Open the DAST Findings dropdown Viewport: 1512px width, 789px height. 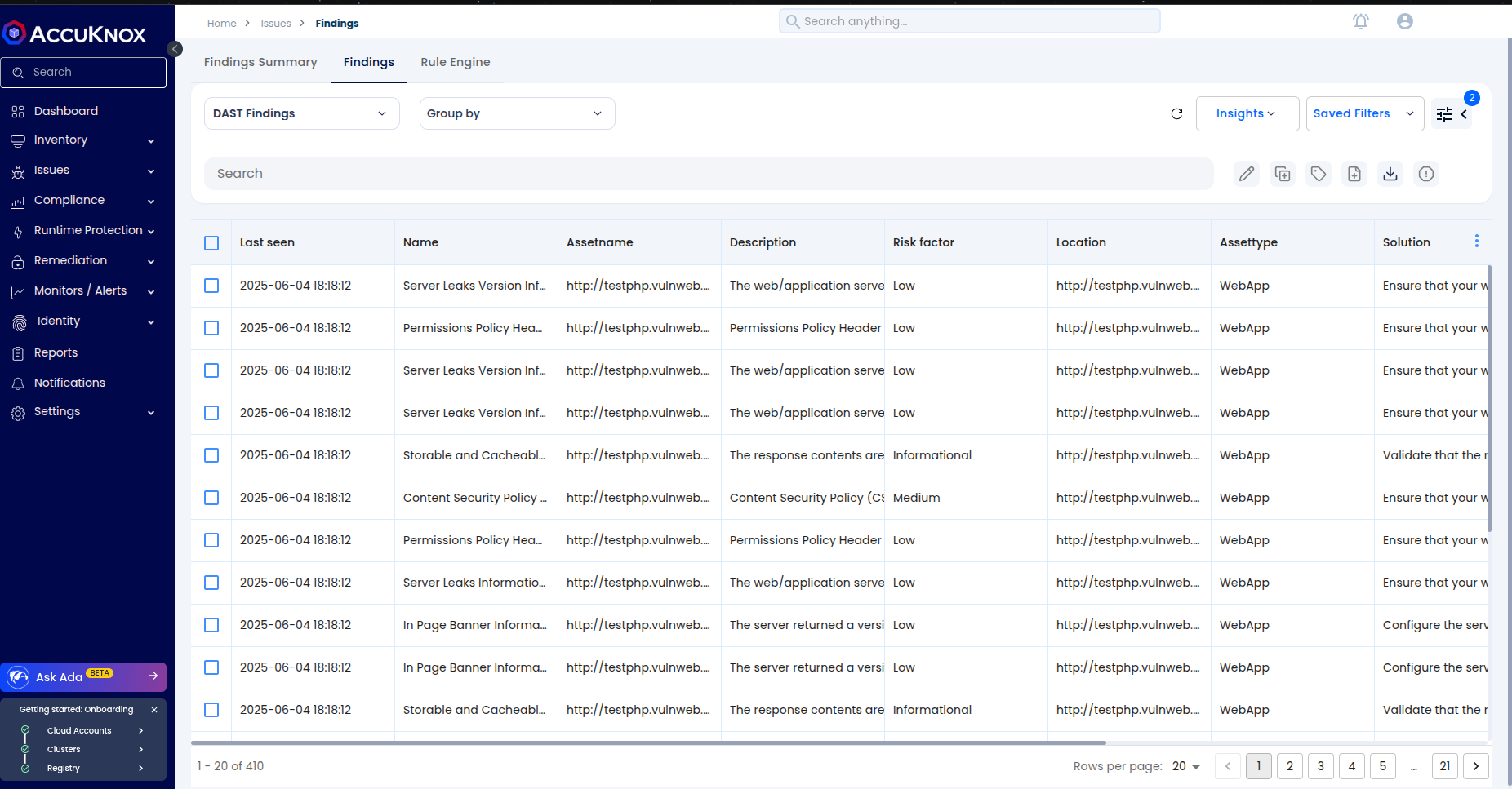(x=301, y=113)
